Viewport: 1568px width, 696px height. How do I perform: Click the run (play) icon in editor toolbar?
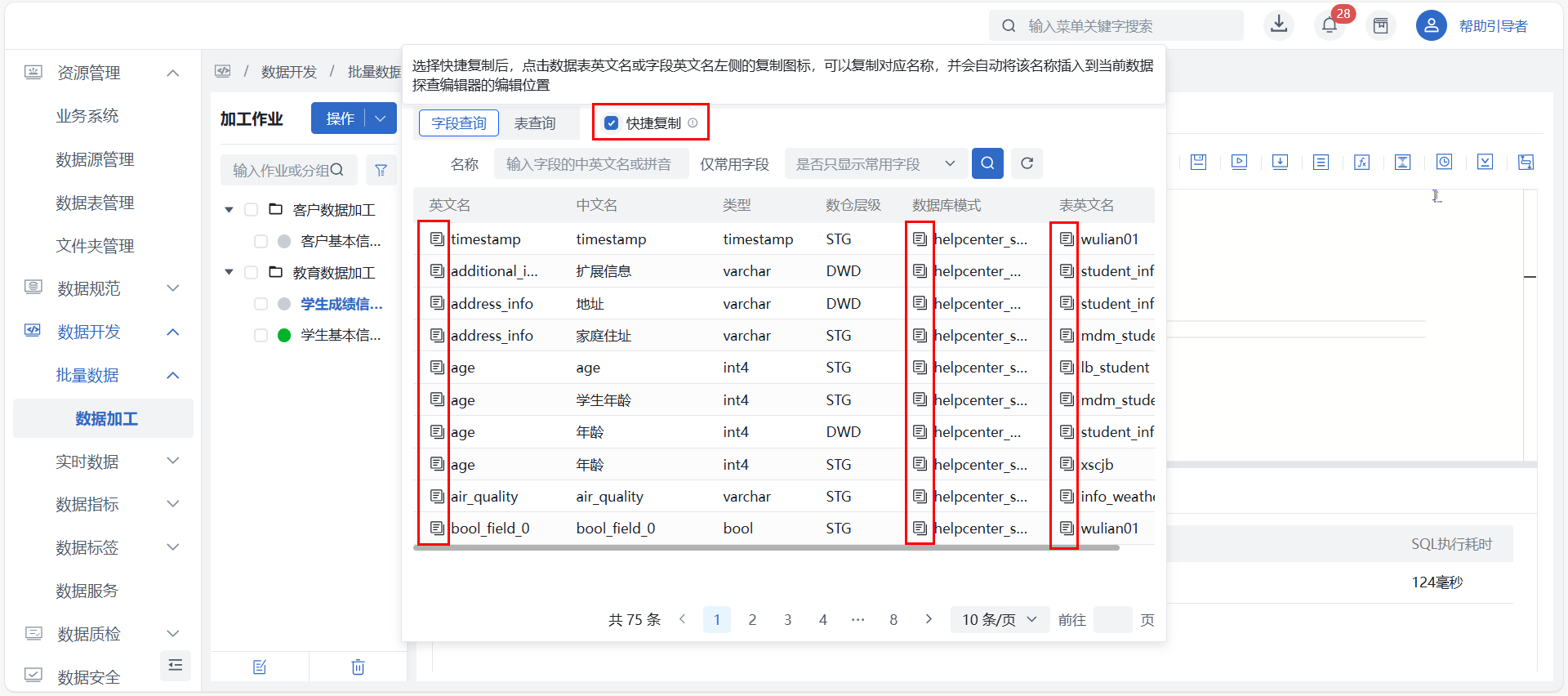(1239, 162)
